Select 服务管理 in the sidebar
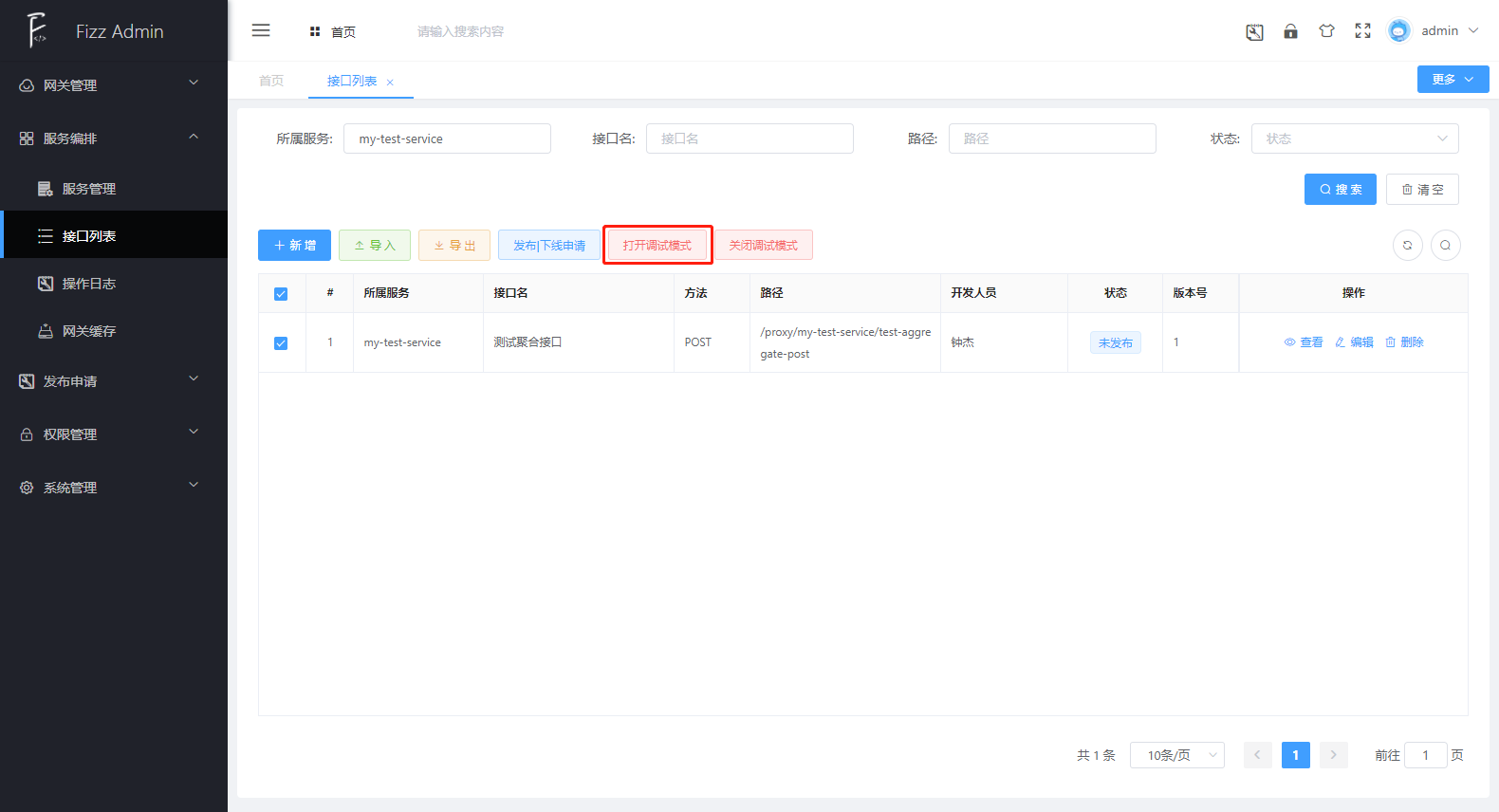 click(x=89, y=189)
